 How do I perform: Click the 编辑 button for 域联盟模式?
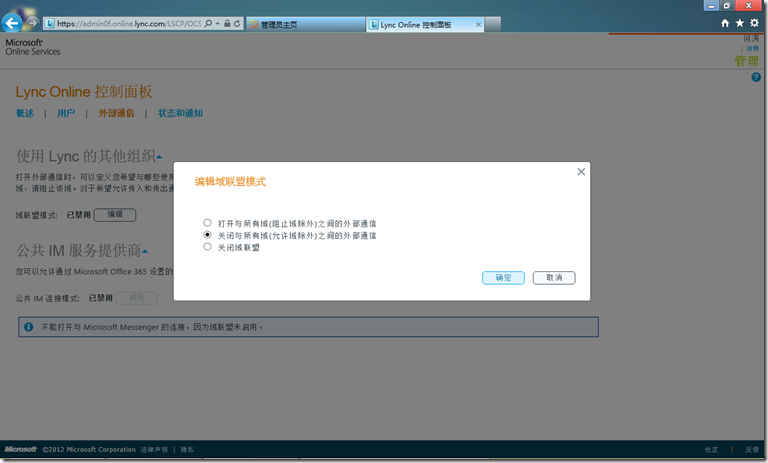115,215
